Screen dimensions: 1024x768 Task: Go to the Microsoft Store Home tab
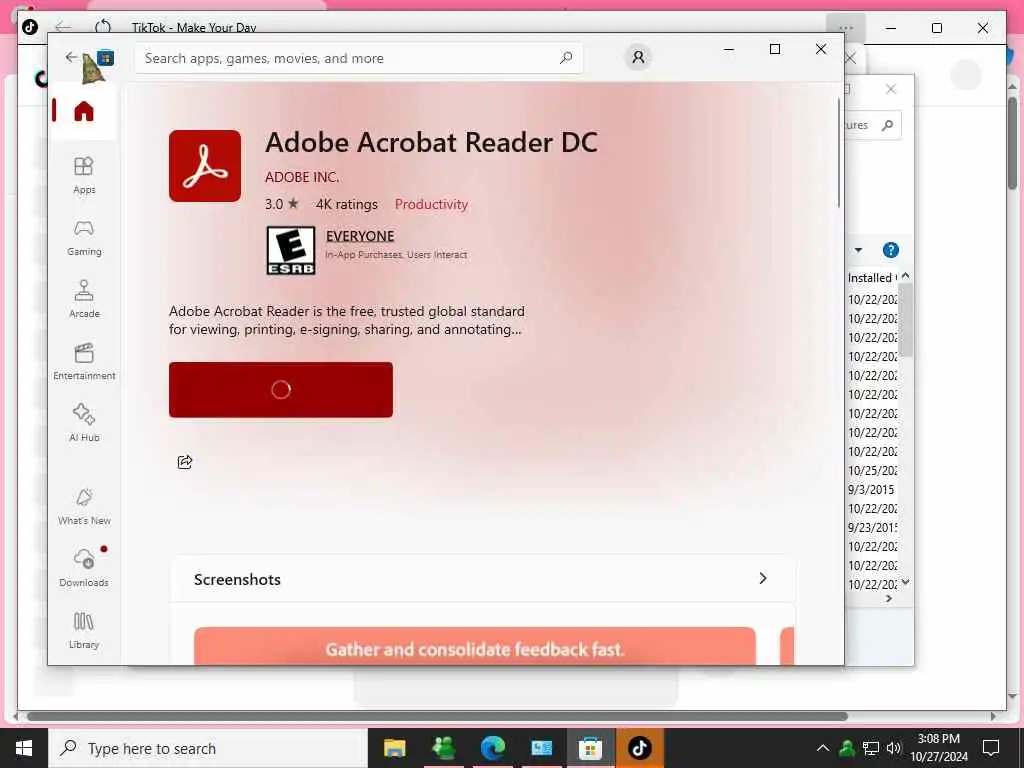[x=84, y=111]
